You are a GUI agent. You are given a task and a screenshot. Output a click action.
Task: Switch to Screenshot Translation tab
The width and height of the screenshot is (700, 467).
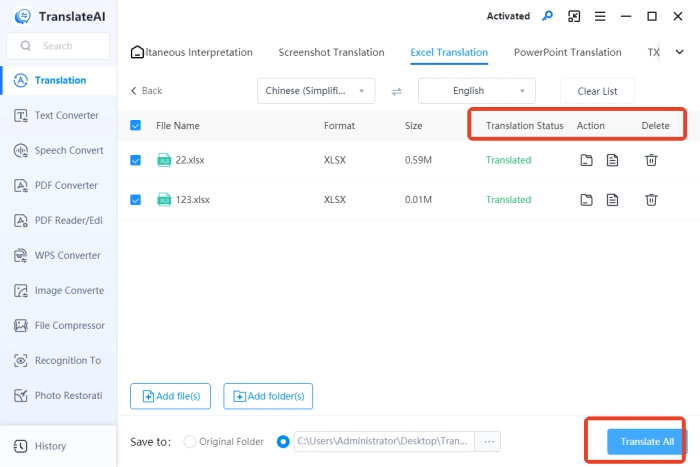[331, 52]
